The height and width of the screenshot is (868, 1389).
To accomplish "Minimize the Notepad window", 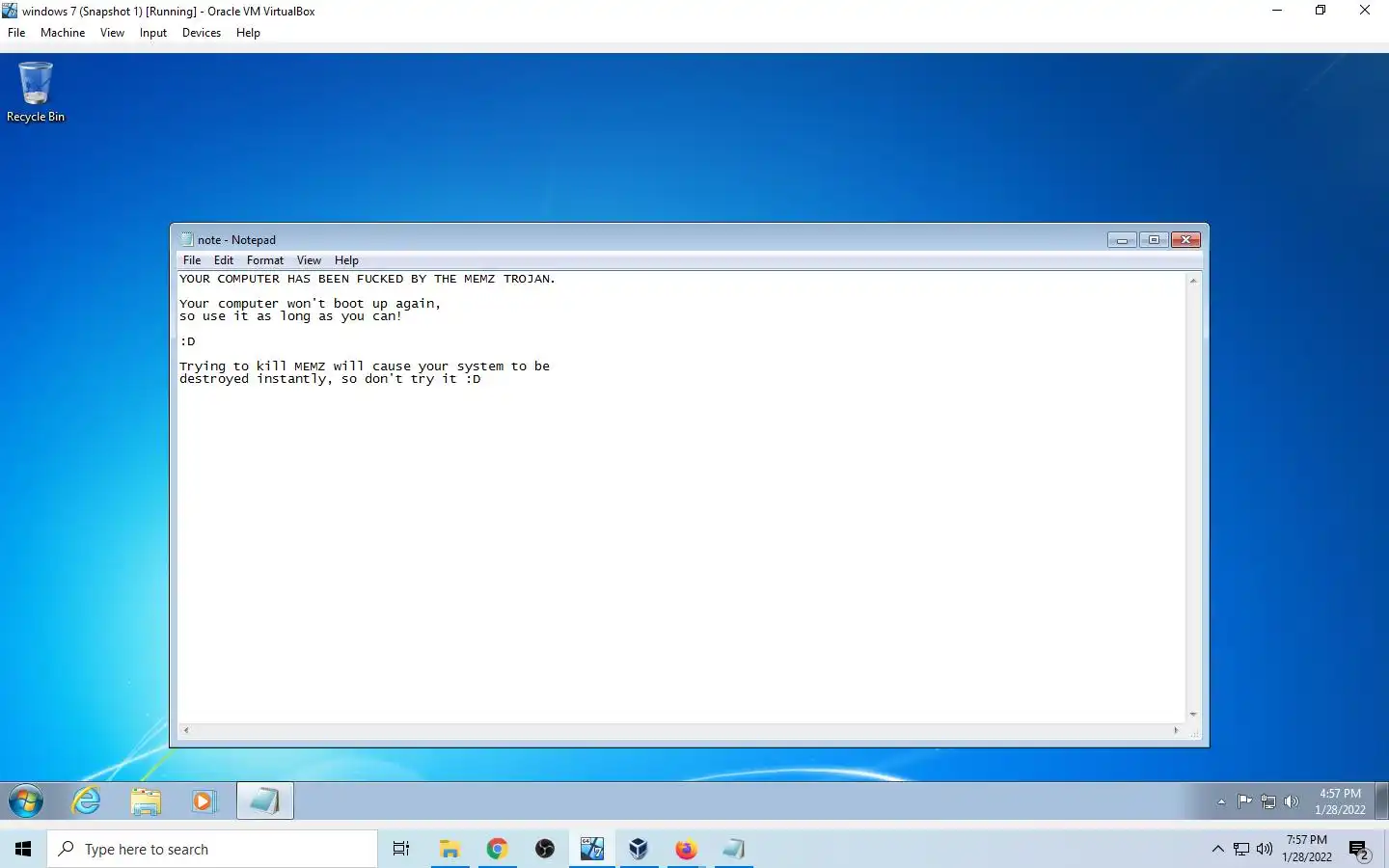I will click(x=1122, y=240).
